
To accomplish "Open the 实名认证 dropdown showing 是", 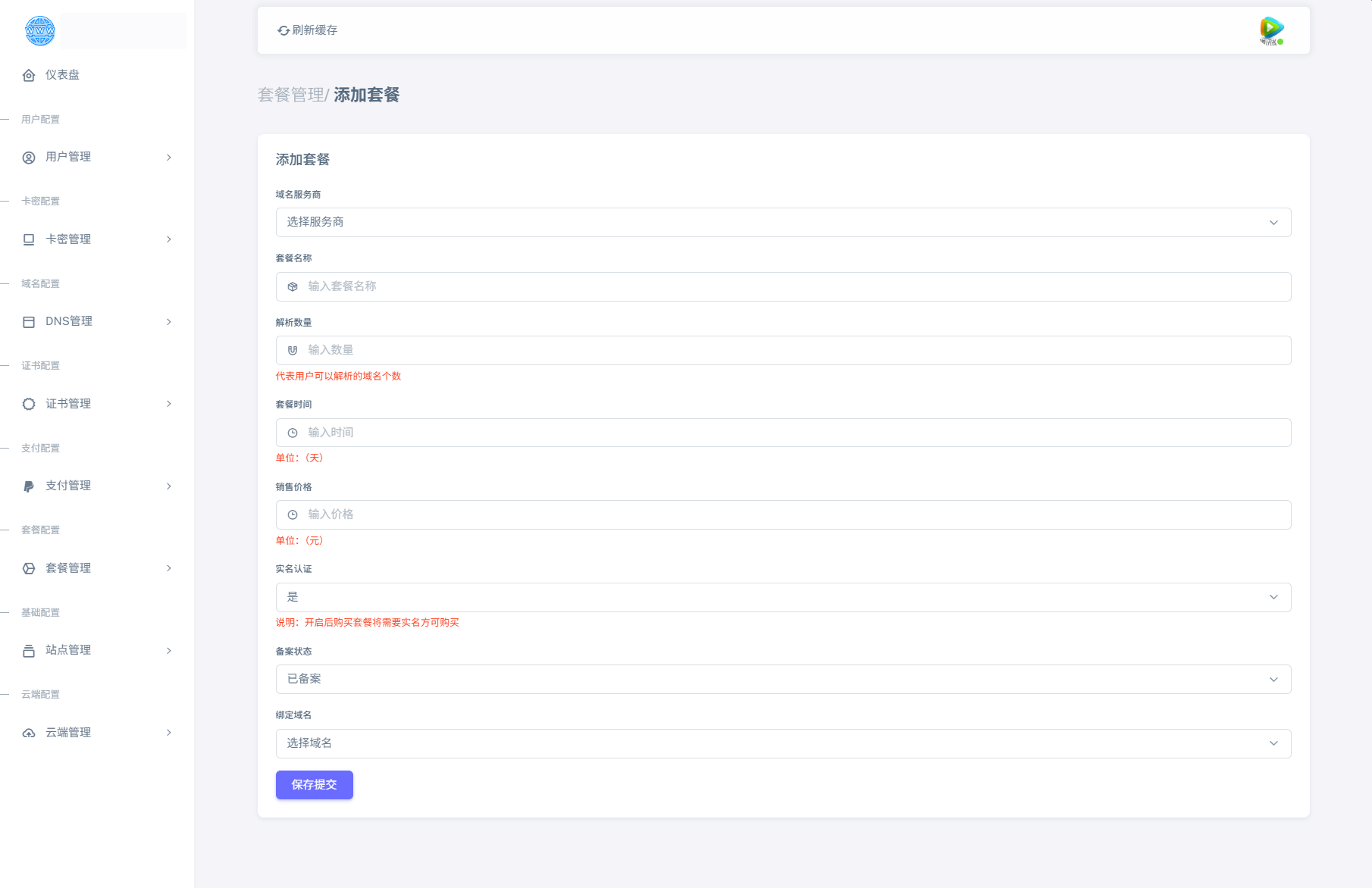I will pyautogui.click(x=783, y=596).
